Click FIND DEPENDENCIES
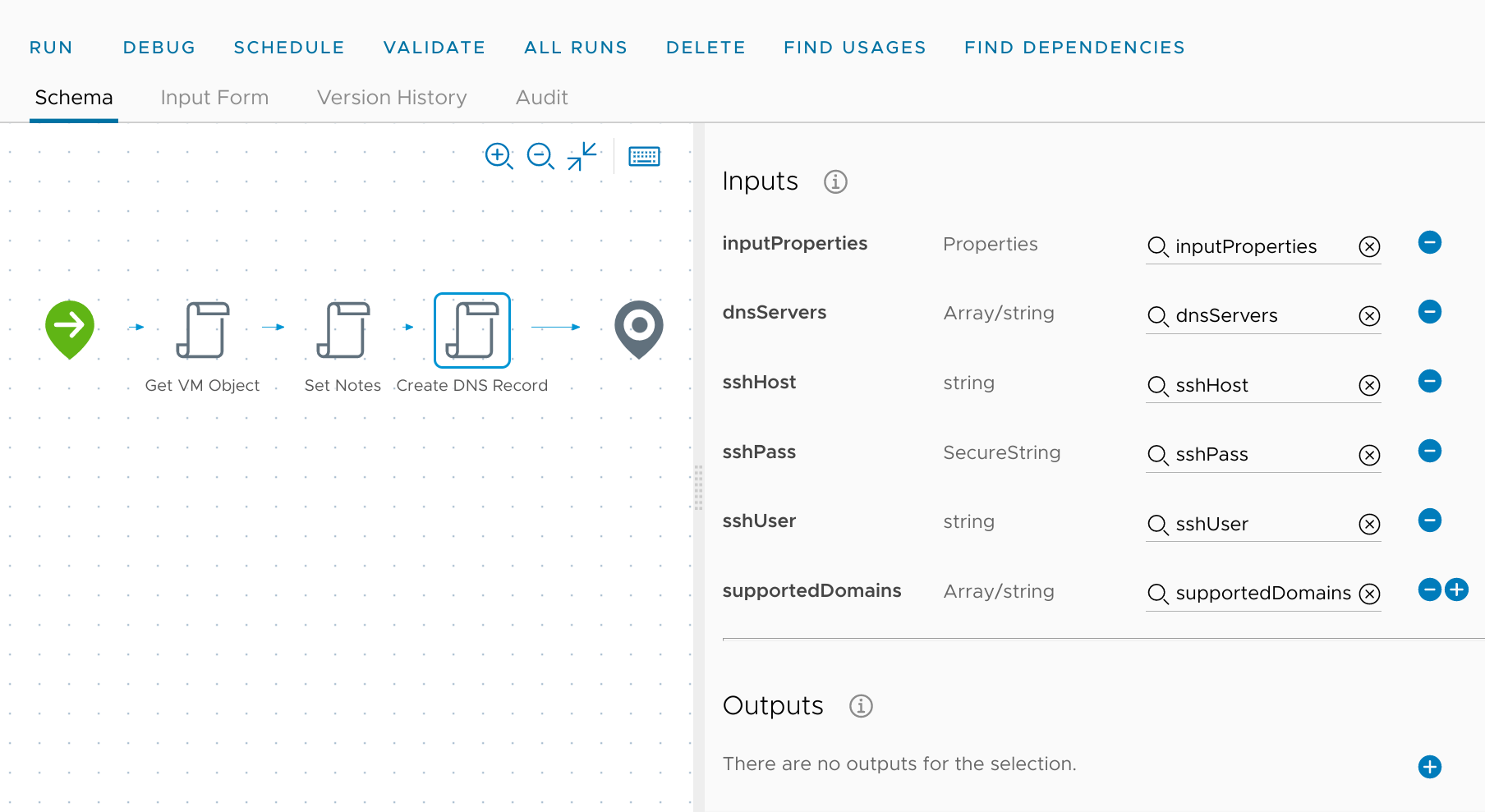The image size is (1485, 812). (x=1074, y=48)
